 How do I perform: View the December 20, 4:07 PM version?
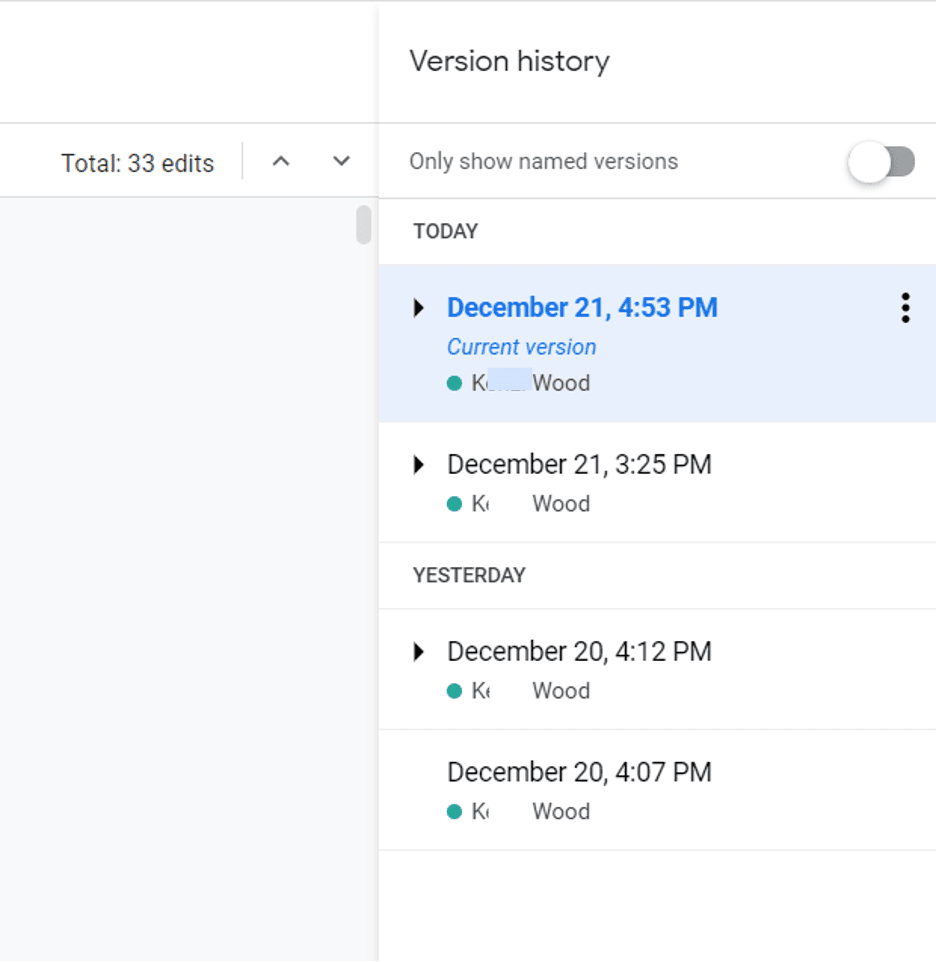coord(579,772)
